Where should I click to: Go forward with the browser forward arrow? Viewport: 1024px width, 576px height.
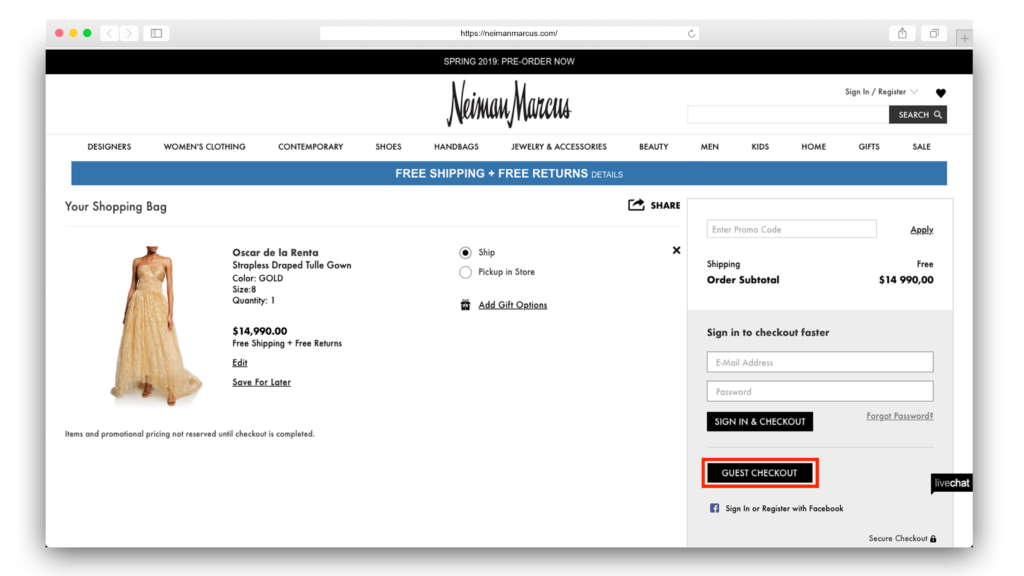click(x=129, y=33)
